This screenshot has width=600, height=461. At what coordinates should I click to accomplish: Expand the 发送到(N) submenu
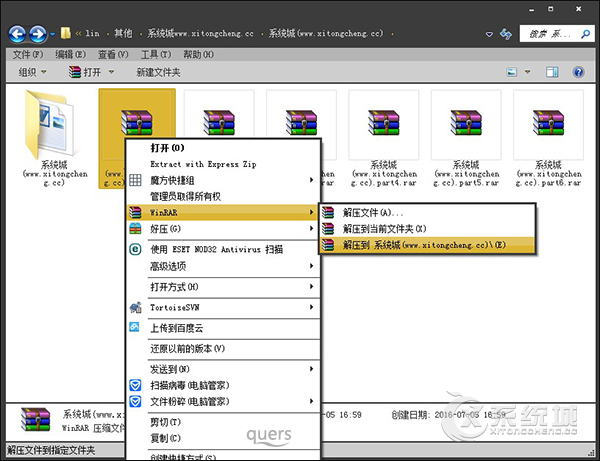coord(223,369)
